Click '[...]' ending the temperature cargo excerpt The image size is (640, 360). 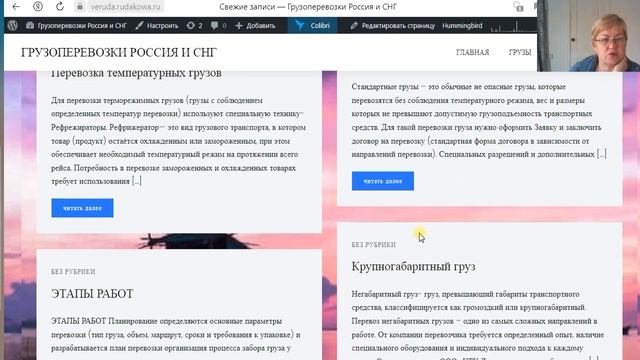137,181
